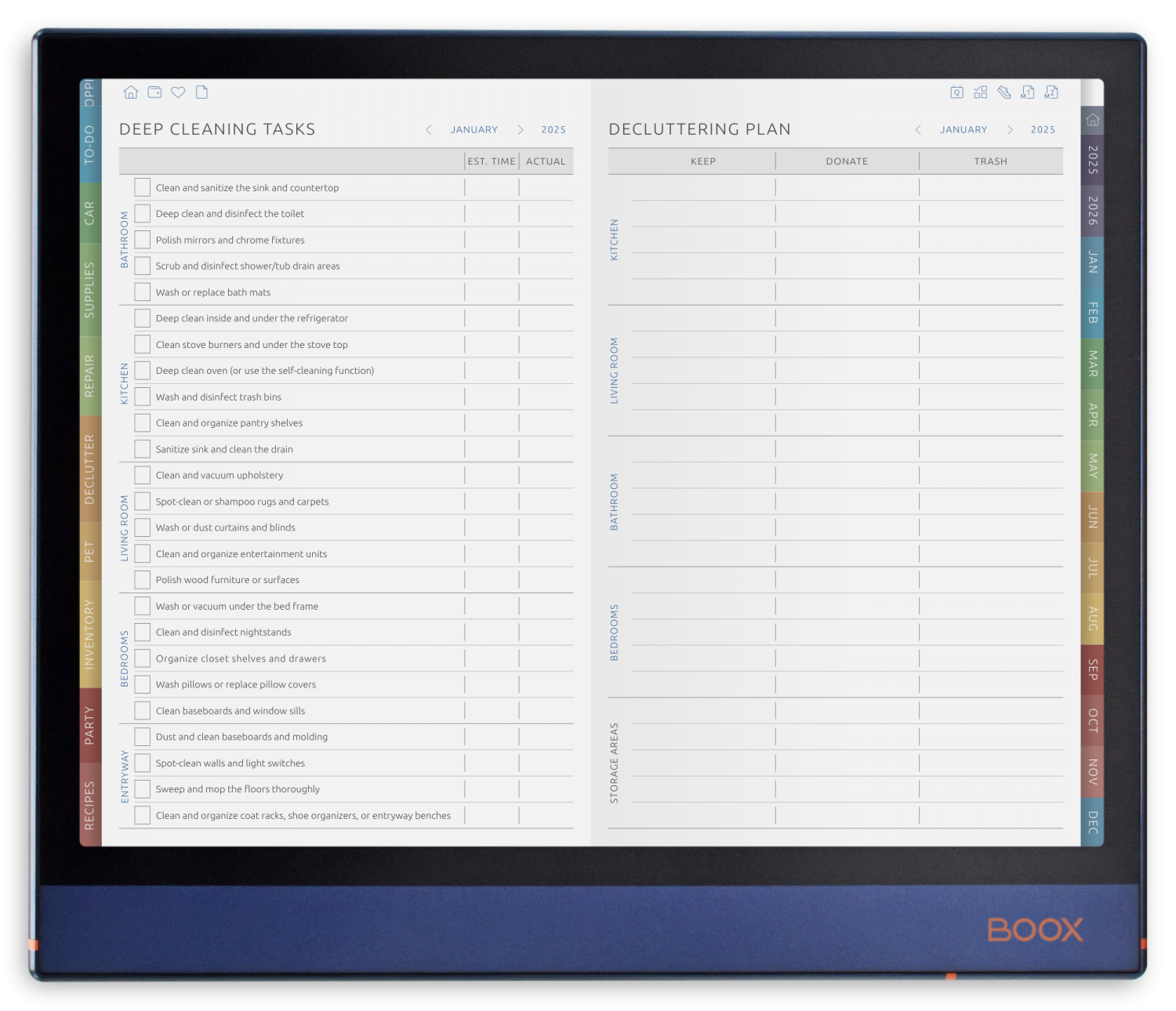
Task: Open 2025 link on Deep Cleaning Tasks page
Action: pyautogui.click(x=554, y=130)
